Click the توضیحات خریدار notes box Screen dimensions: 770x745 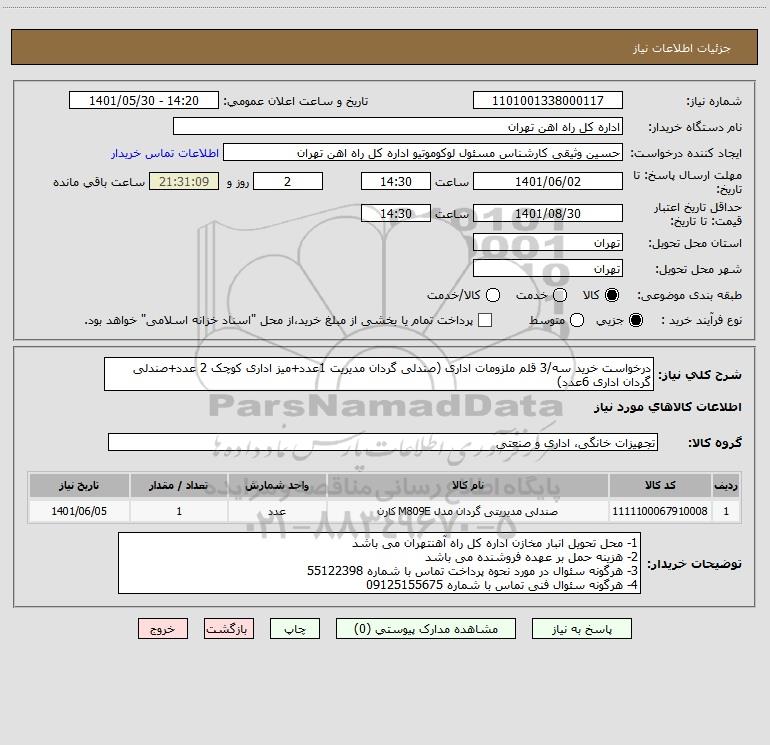(379, 563)
